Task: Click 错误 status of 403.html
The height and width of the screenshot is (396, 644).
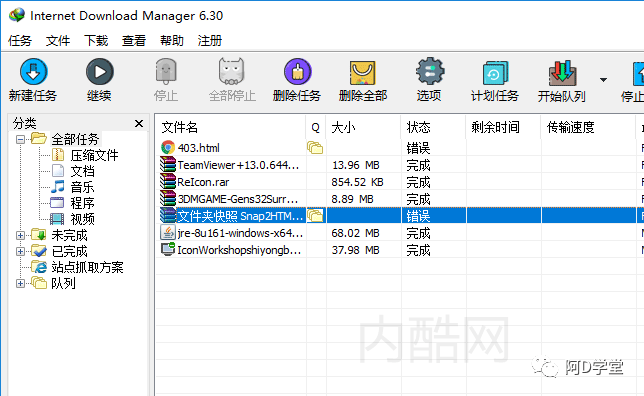Action: (x=418, y=148)
